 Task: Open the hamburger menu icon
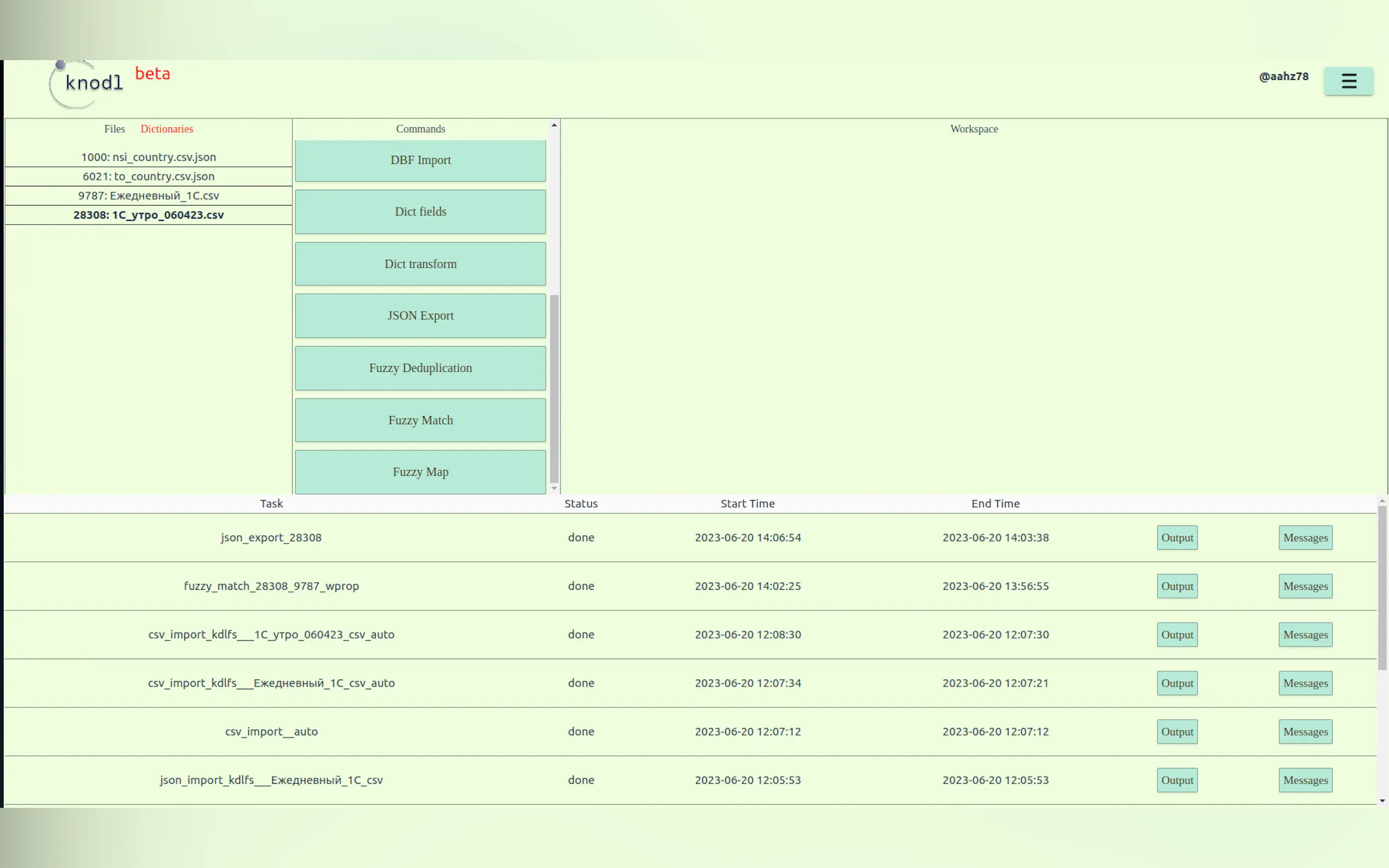(1348, 81)
